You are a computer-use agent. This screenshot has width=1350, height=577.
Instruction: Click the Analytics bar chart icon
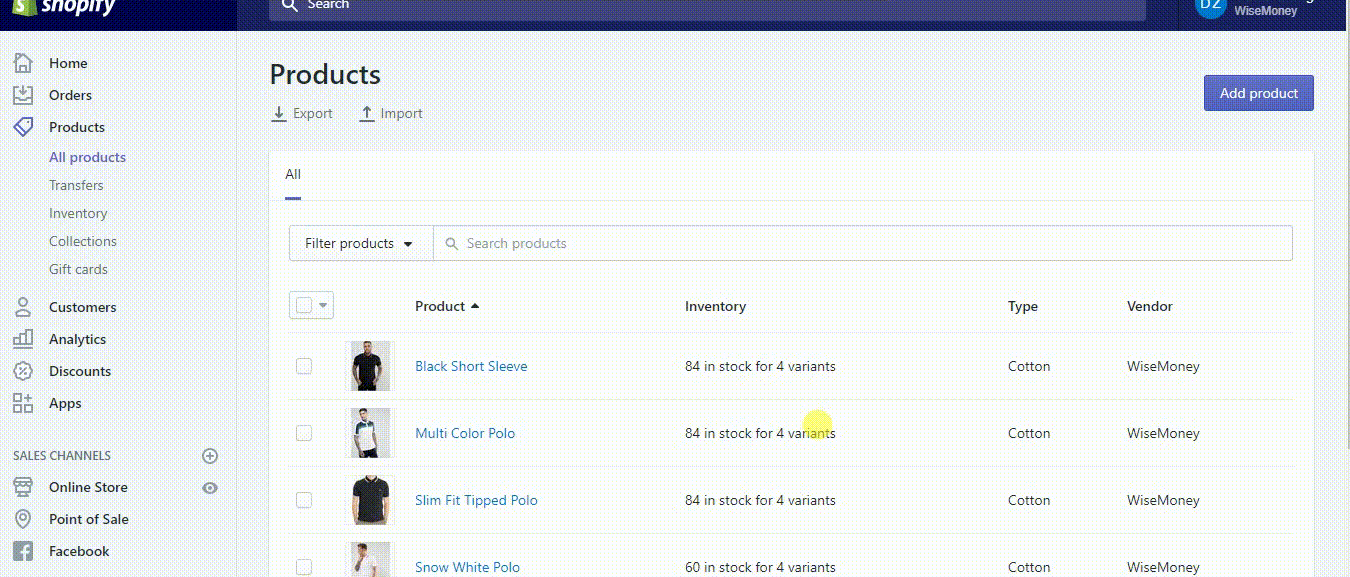(x=23, y=339)
